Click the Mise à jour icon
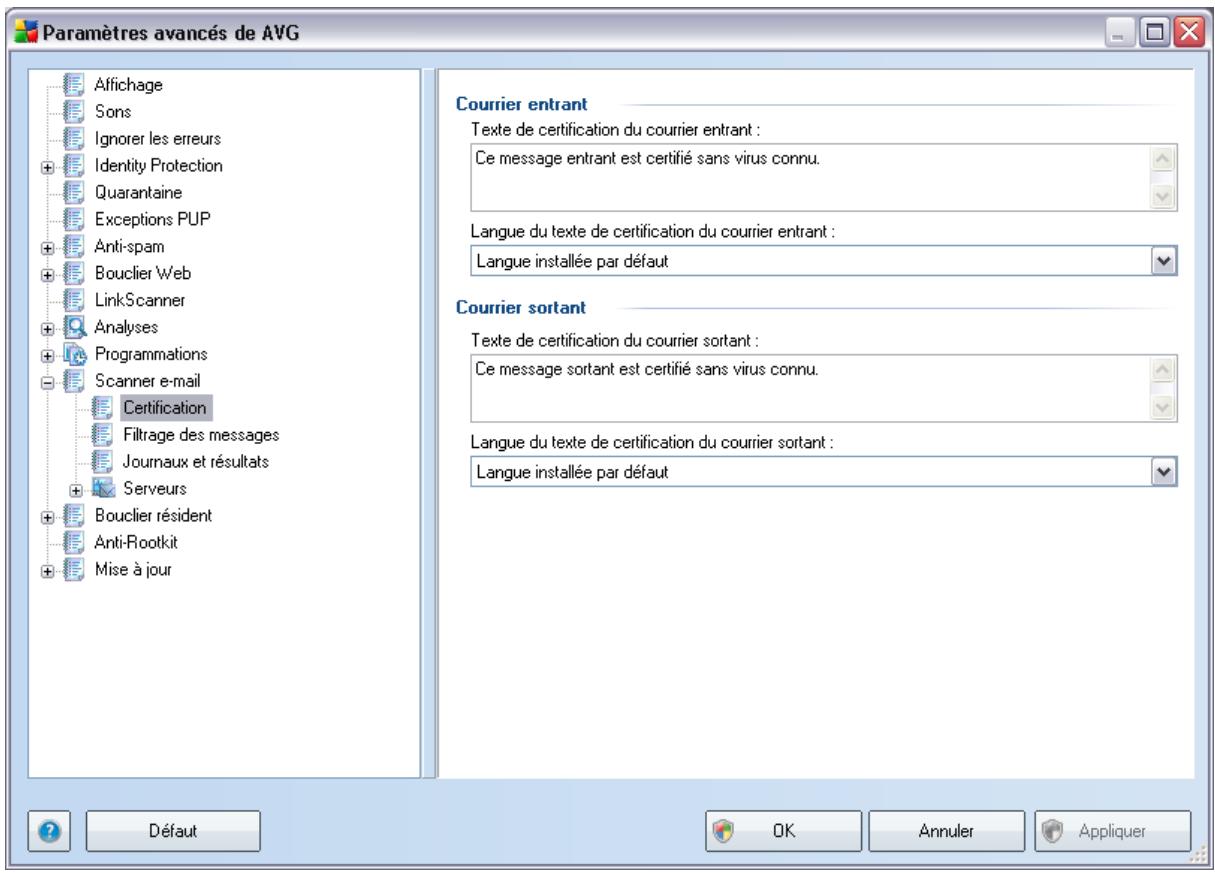This screenshot has height=873, width=1215. [72, 570]
